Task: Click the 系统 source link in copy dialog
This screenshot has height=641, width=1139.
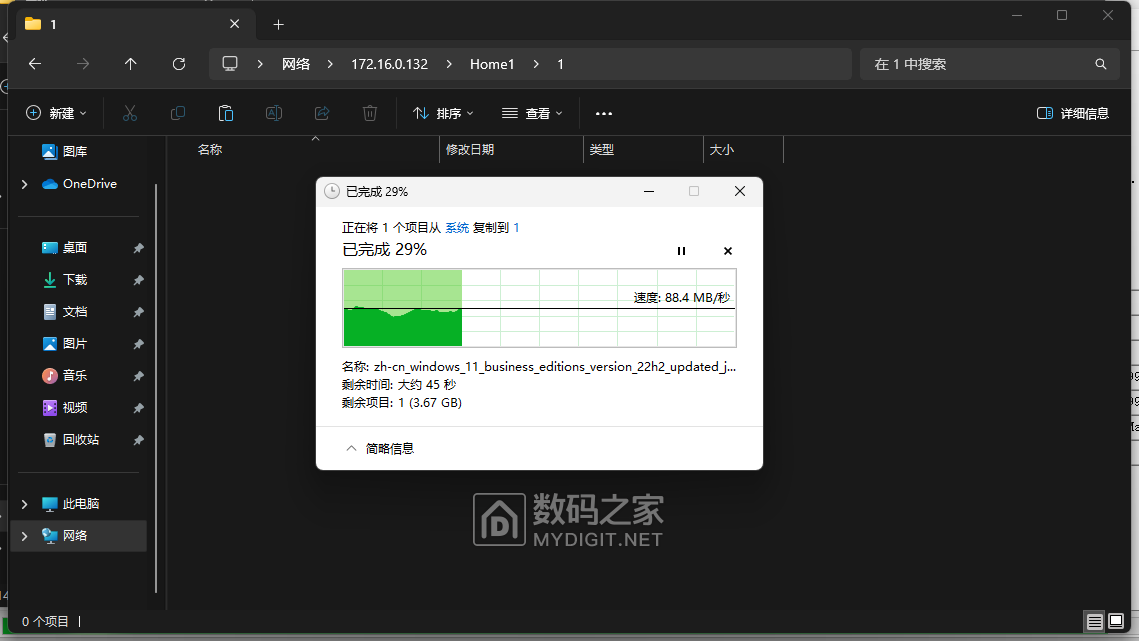Action: click(x=457, y=227)
